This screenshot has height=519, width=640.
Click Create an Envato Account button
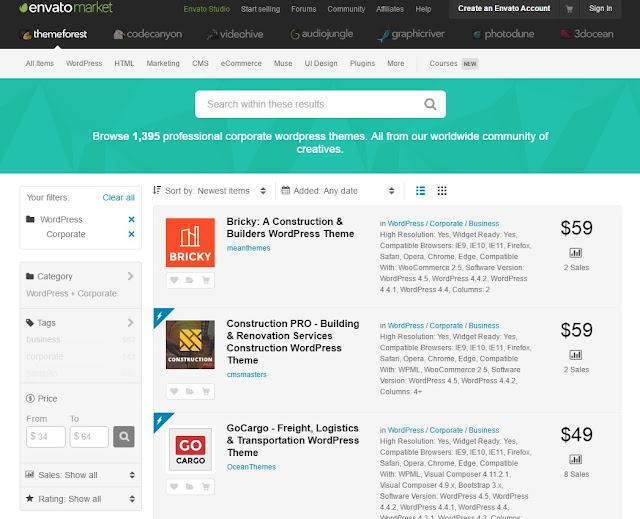pos(504,9)
